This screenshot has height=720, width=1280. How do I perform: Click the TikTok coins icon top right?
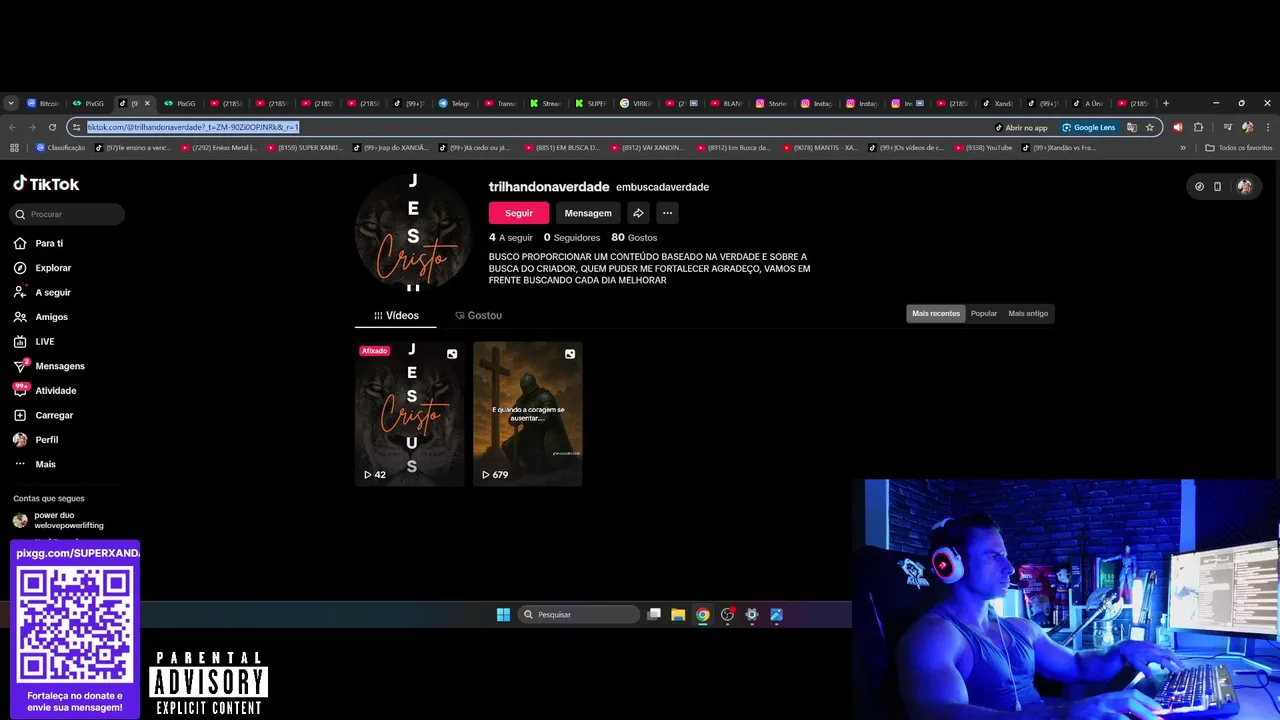[x=1199, y=186]
